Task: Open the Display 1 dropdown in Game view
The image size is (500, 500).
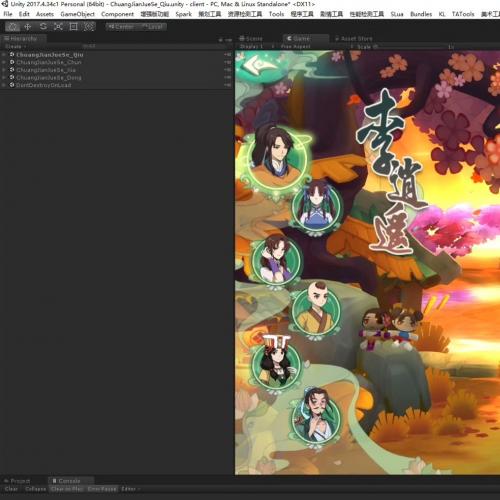Action: click(256, 46)
